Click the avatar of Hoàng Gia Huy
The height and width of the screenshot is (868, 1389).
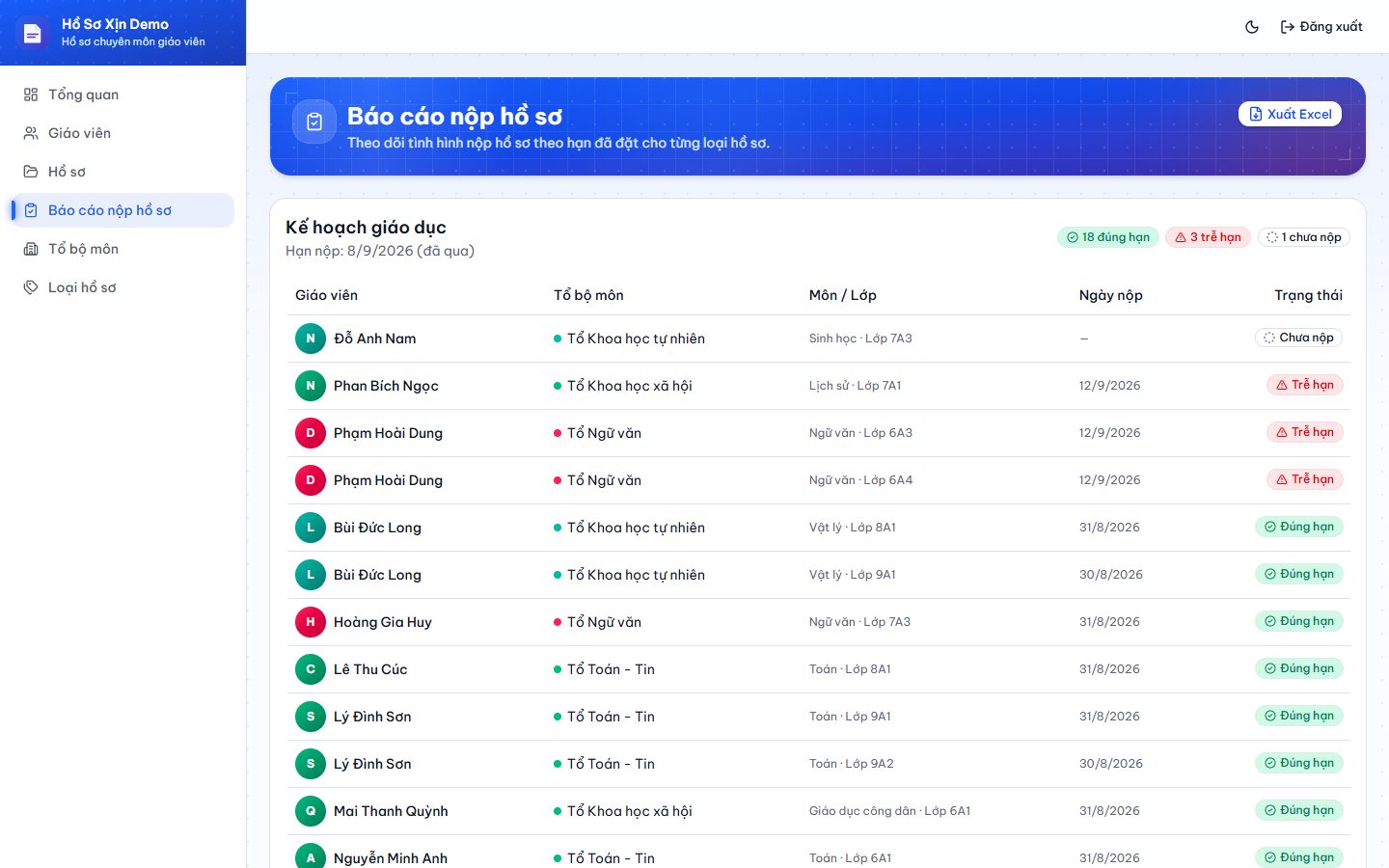pos(311,622)
